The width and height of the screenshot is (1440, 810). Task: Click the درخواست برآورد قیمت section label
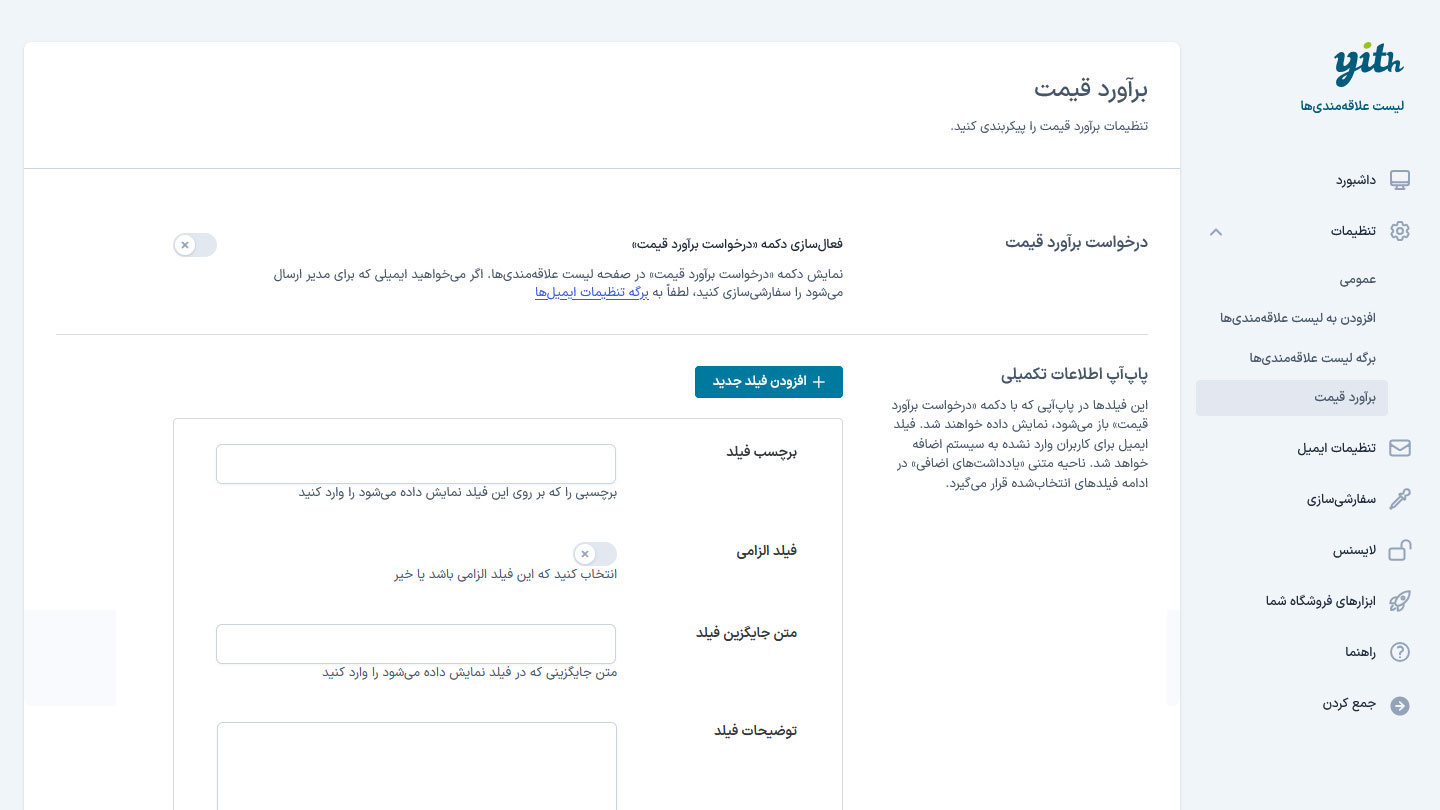(x=1077, y=242)
